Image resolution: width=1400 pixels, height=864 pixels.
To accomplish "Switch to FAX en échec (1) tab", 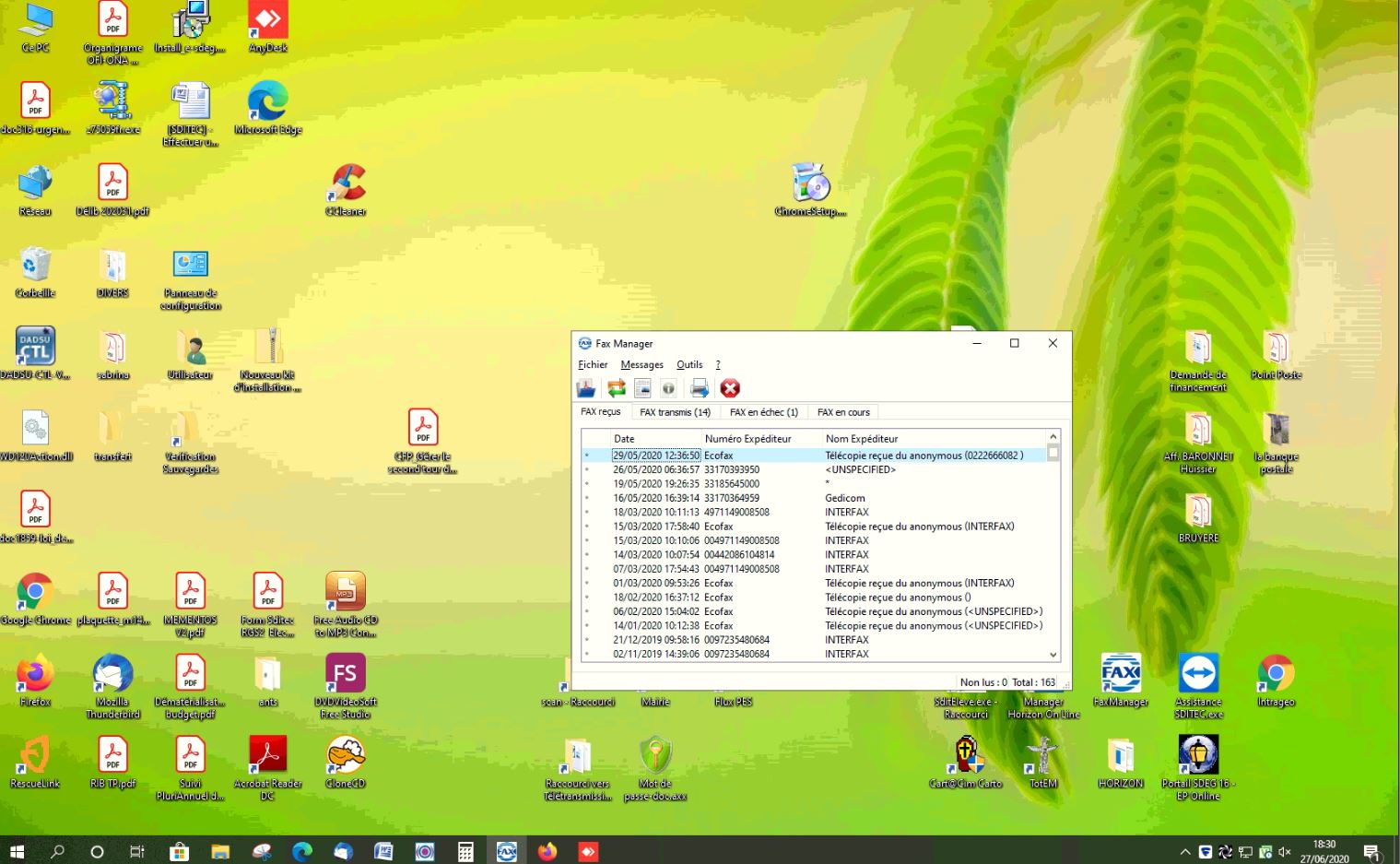I will 763,412.
